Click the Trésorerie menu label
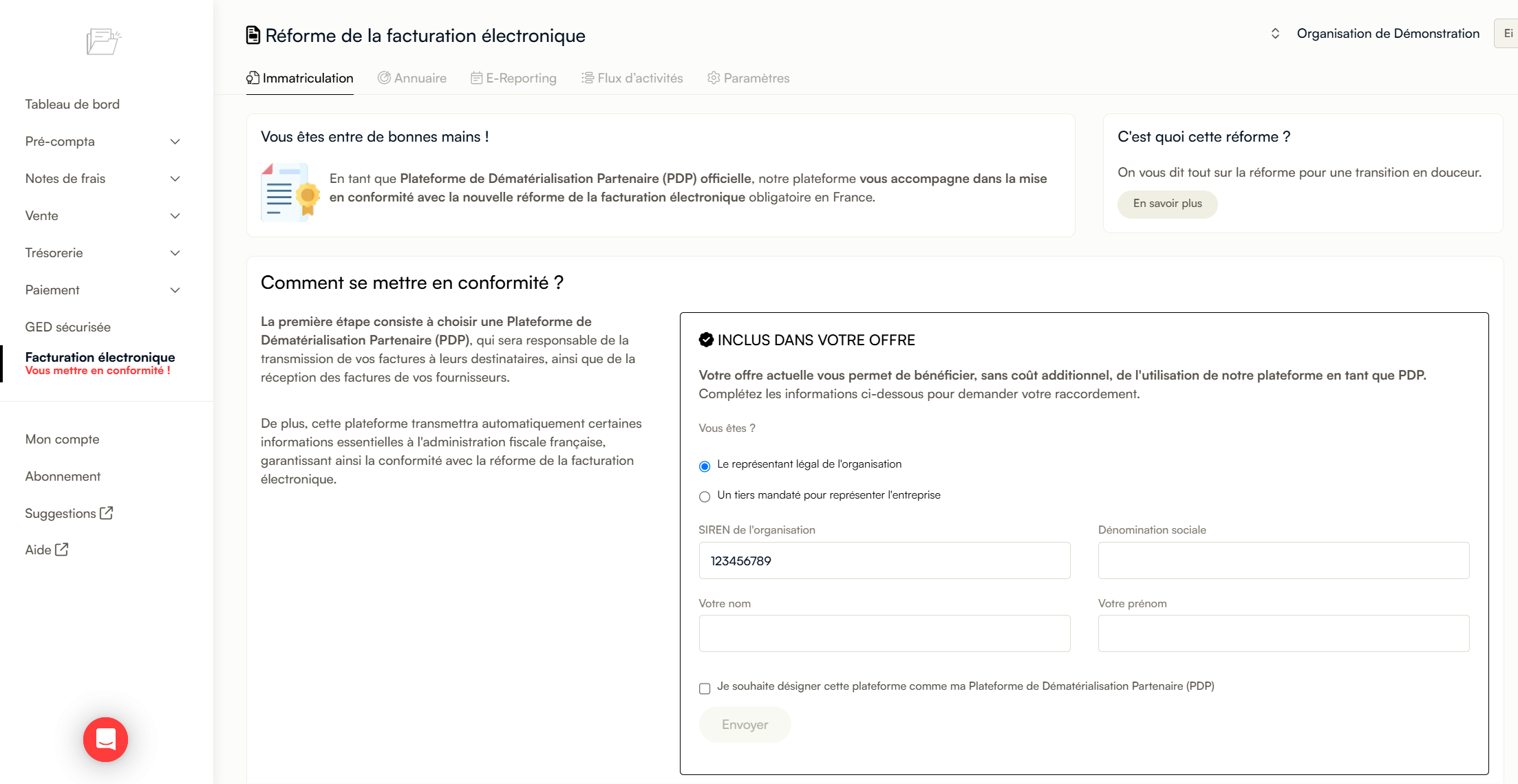Image resolution: width=1518 pixels, height=784 pixels. point(54,253)
